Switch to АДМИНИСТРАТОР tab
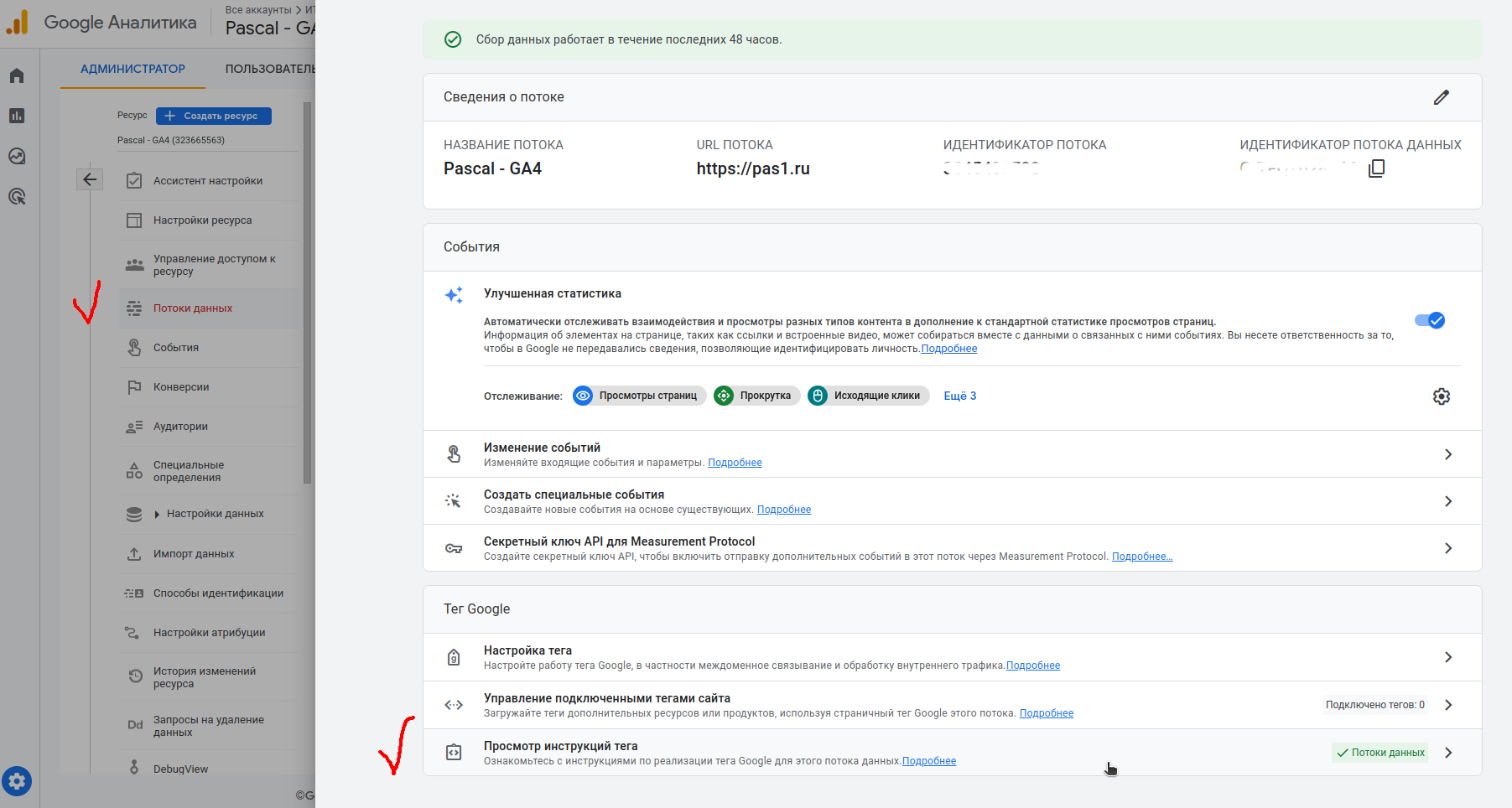The image size is (1512, 808). click(132, 69)
